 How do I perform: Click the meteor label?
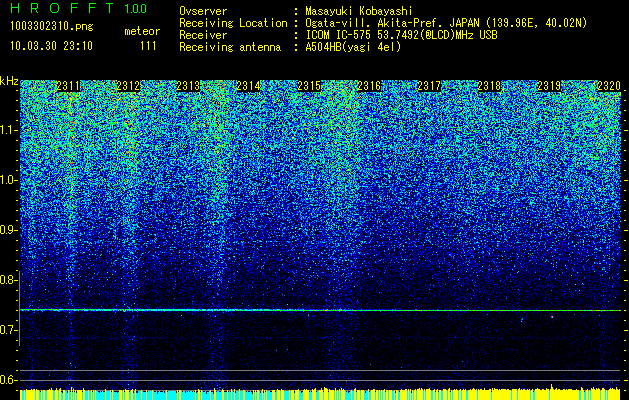tap(142, 31)
